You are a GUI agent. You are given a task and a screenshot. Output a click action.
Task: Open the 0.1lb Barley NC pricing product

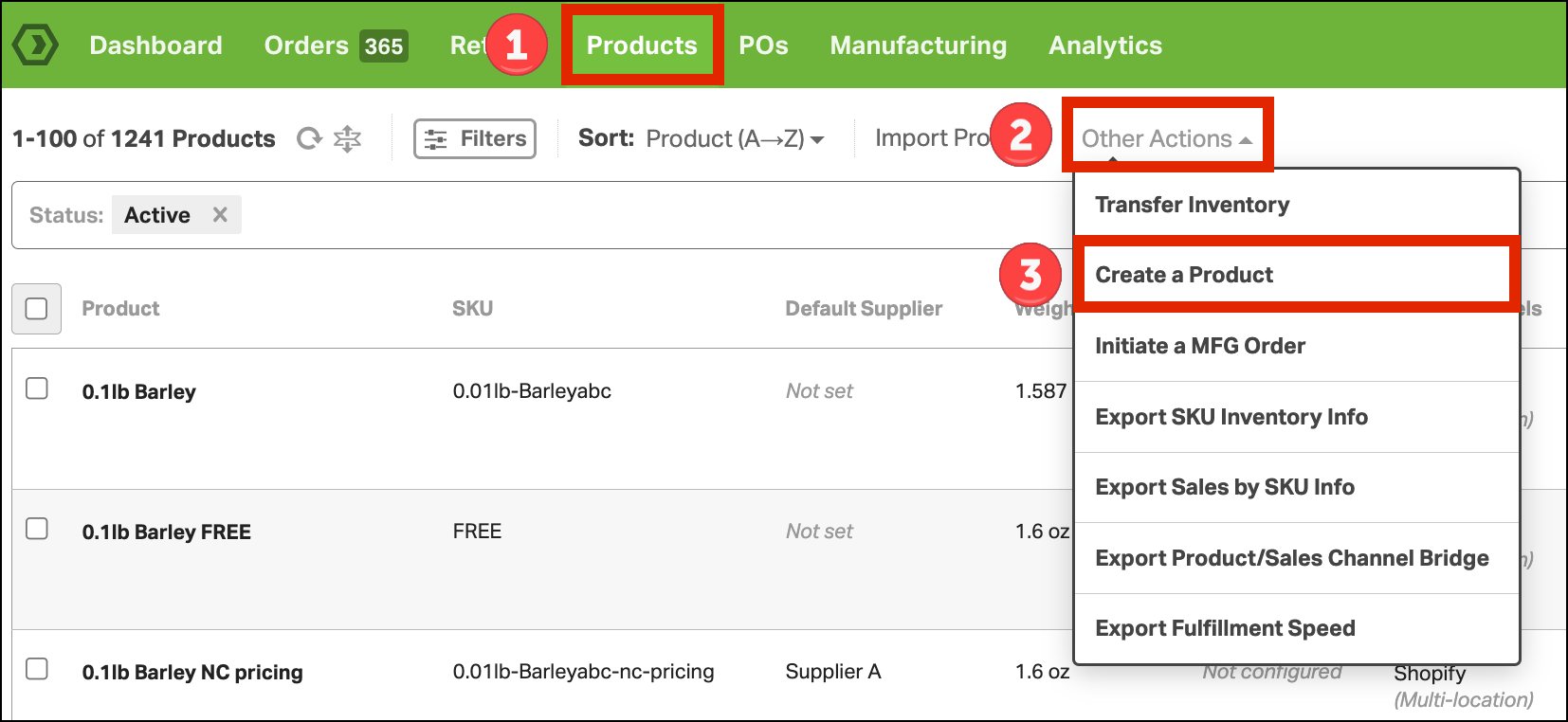pyautogui.click(x=192, y=672)
